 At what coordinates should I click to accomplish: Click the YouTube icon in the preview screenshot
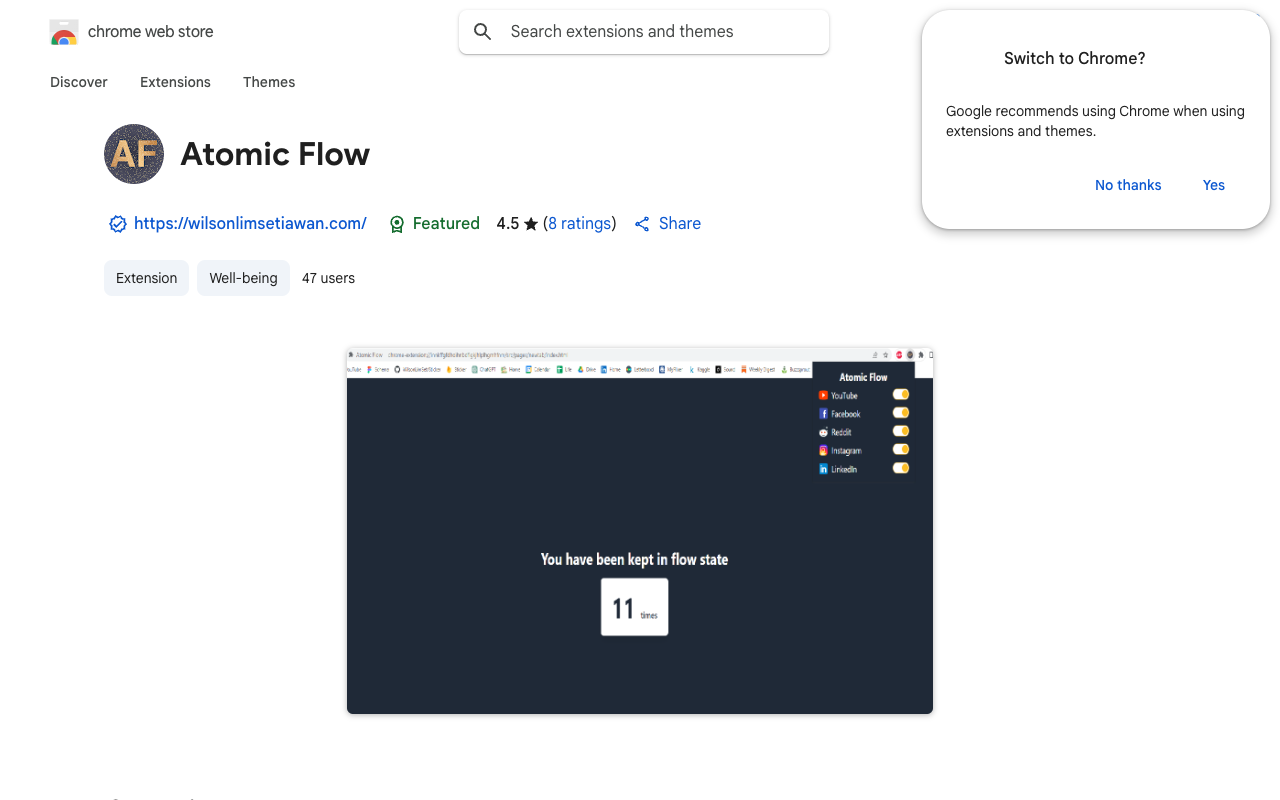point(823,395)
